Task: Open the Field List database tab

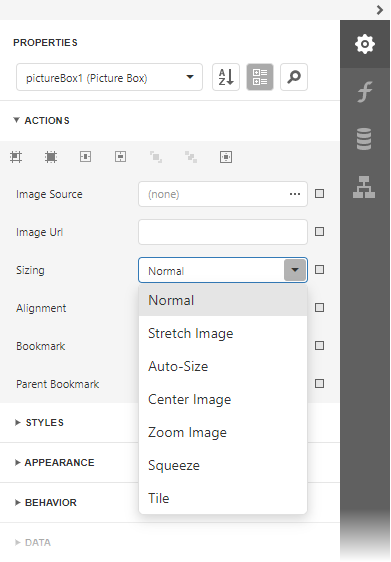Action: coord(364,139)
